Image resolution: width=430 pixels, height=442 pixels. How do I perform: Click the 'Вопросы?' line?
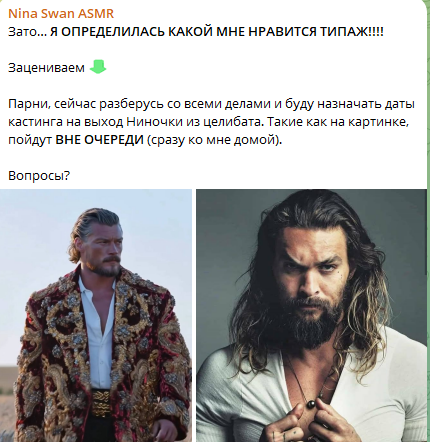39,176
